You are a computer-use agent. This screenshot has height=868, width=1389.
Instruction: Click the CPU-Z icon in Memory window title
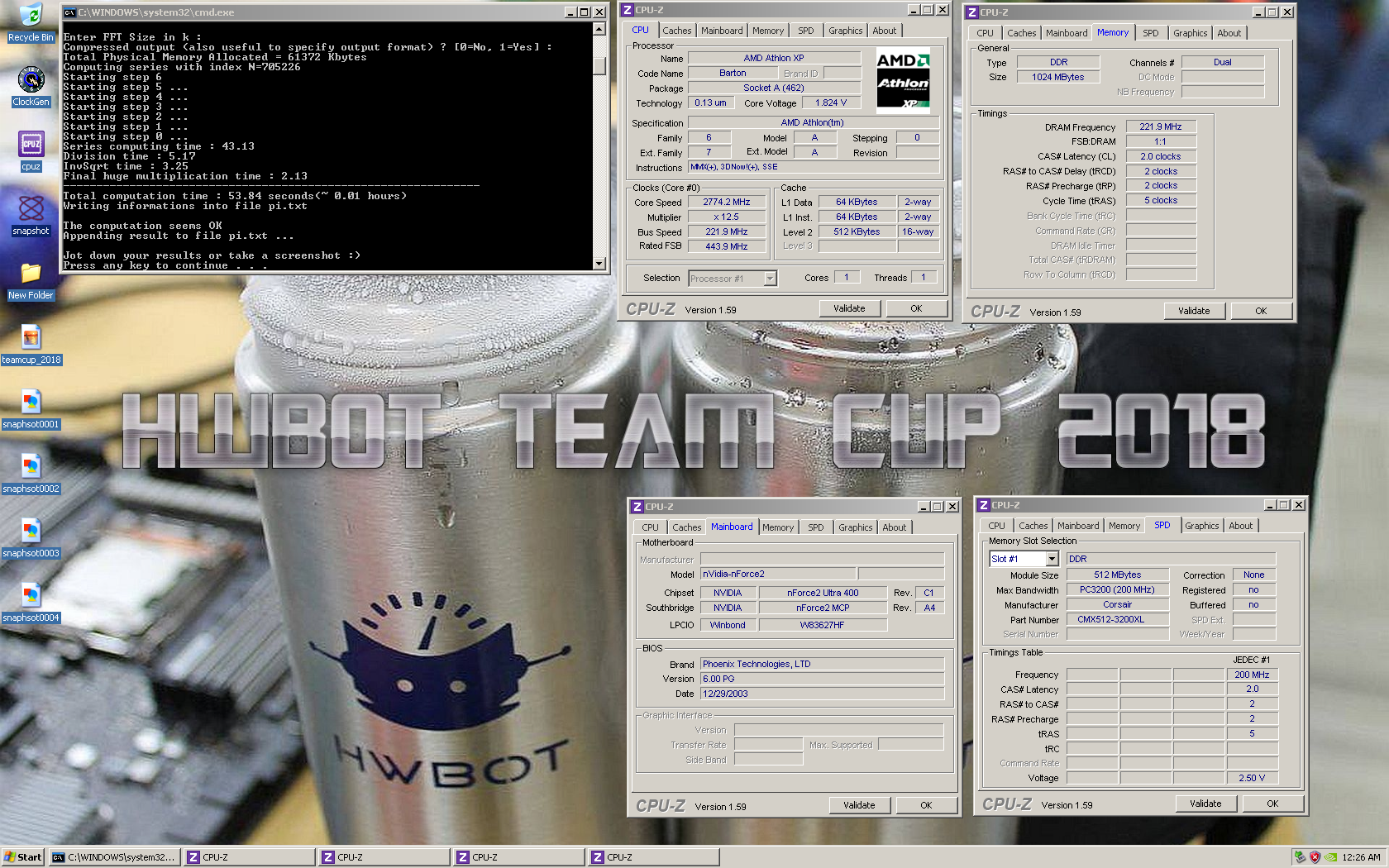[x=973, y=12]
